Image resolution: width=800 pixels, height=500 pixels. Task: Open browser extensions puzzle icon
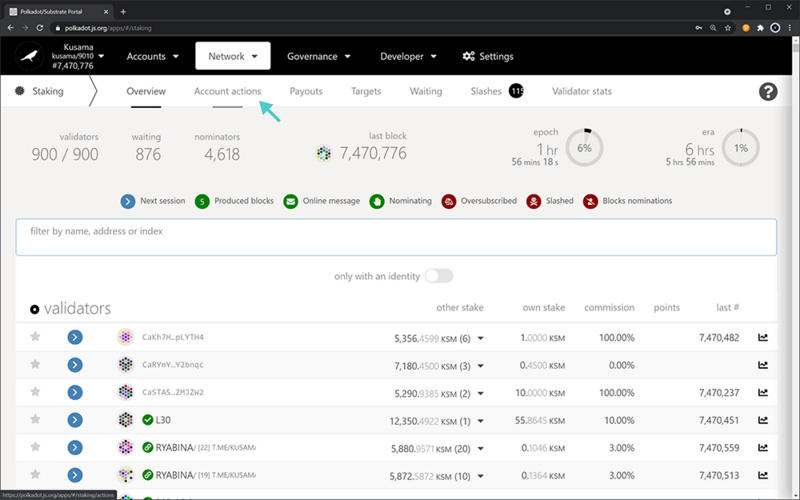point(760,28)
